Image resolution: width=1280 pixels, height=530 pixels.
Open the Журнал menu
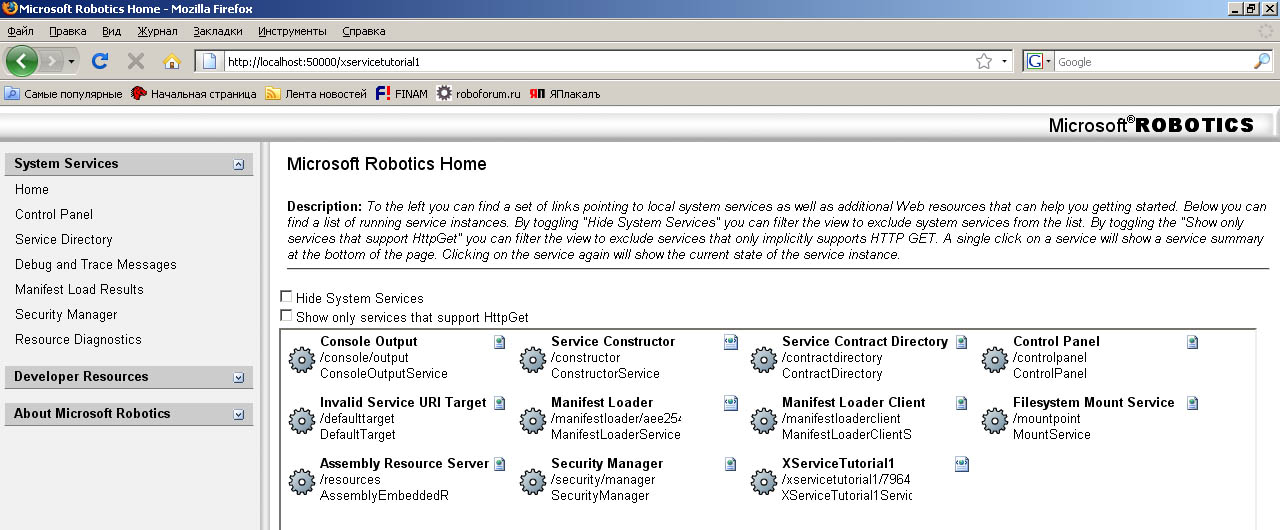157,31
